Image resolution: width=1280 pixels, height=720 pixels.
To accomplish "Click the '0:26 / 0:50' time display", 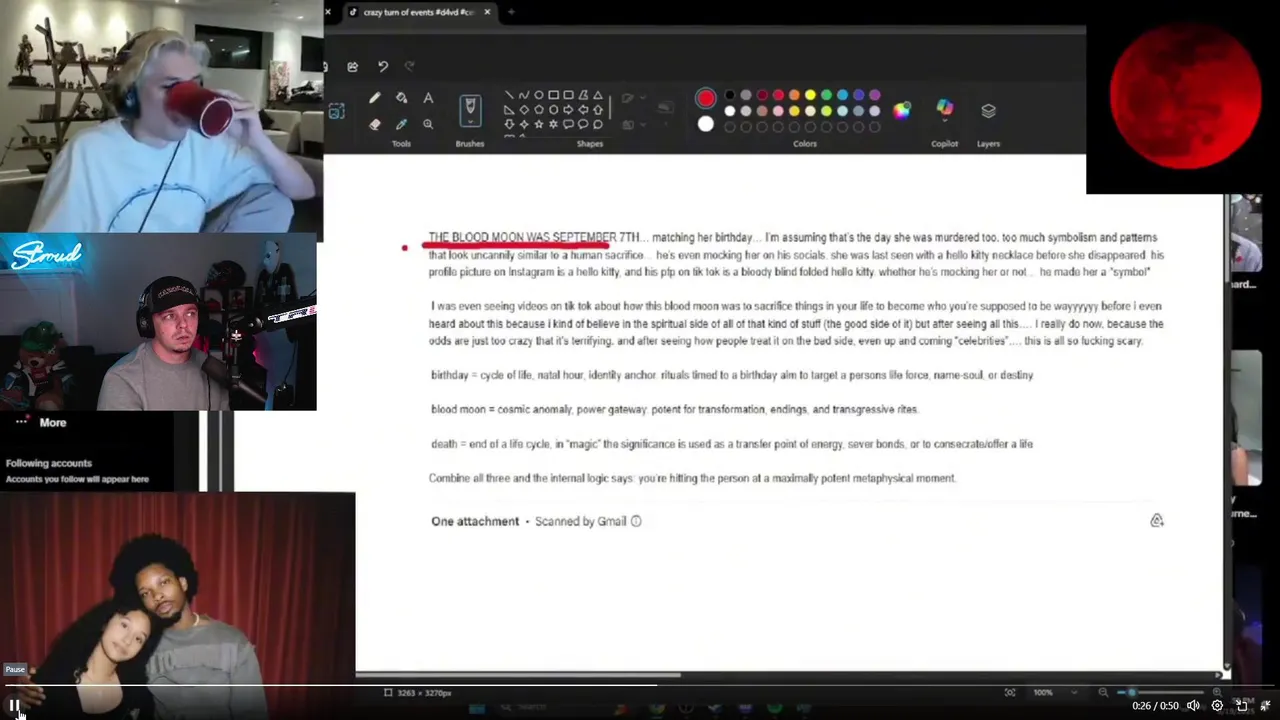I will click(x=1155, y=705).
